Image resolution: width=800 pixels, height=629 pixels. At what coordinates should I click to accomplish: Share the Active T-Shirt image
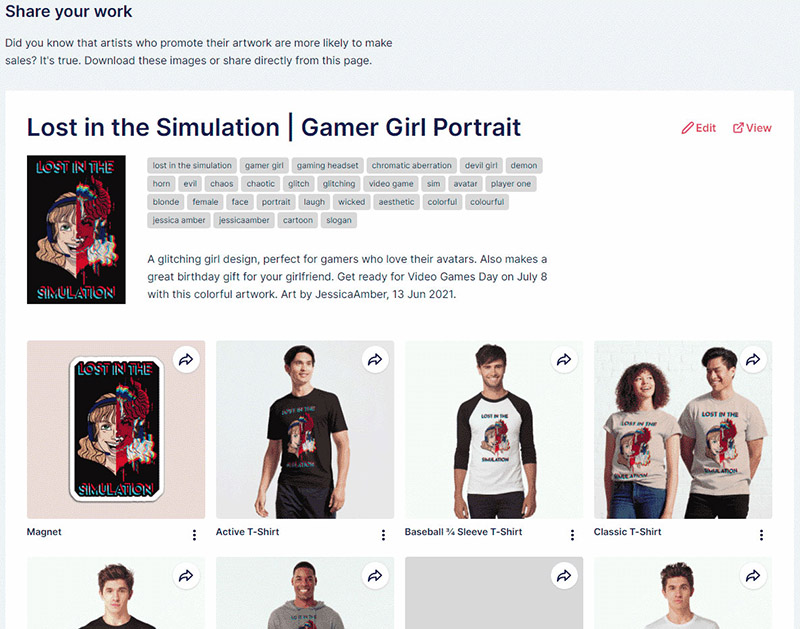tap(375, 360)
